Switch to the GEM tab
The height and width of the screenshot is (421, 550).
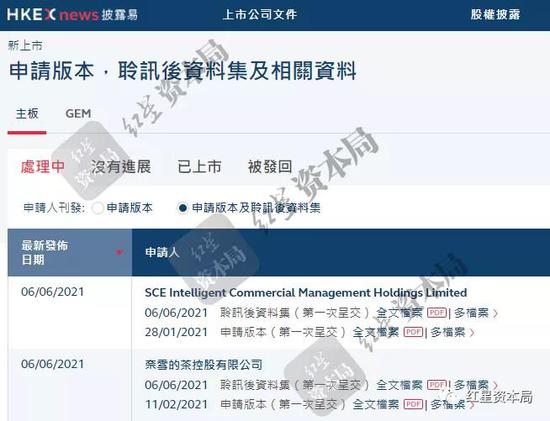[78, 114]
